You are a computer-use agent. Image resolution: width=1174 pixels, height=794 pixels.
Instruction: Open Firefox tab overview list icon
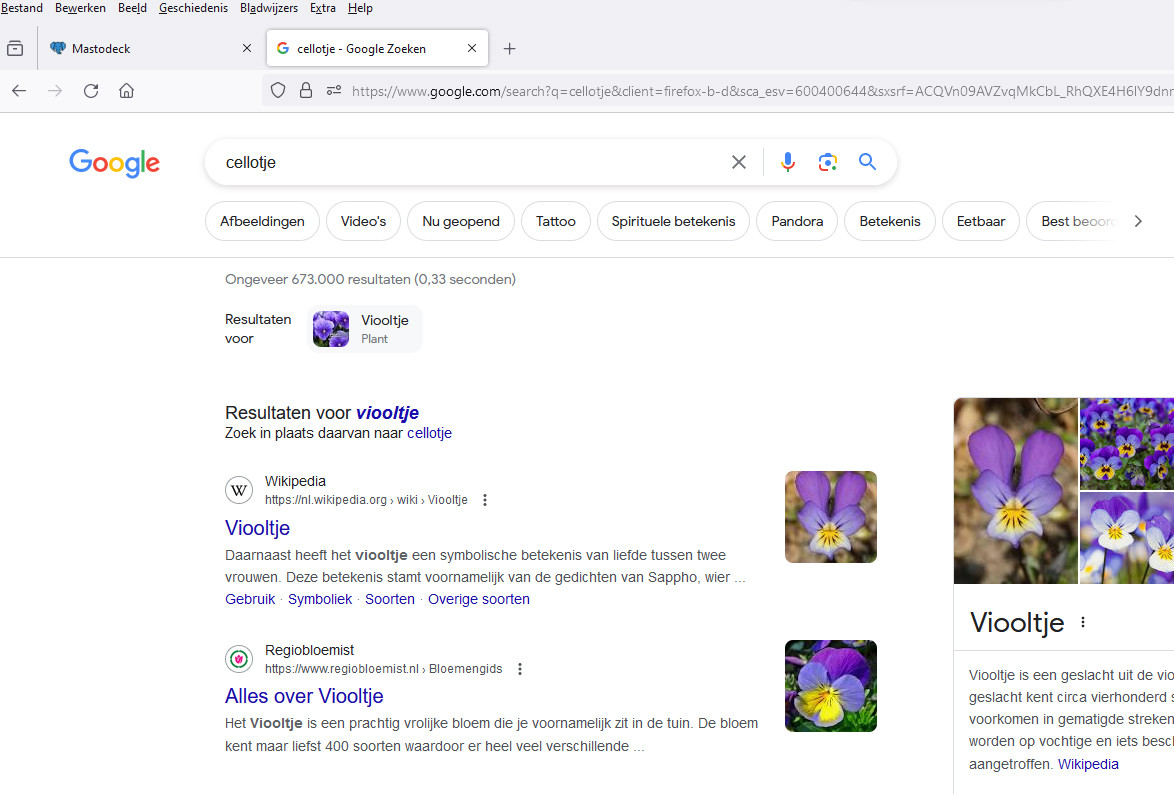[x=15, y=49]
